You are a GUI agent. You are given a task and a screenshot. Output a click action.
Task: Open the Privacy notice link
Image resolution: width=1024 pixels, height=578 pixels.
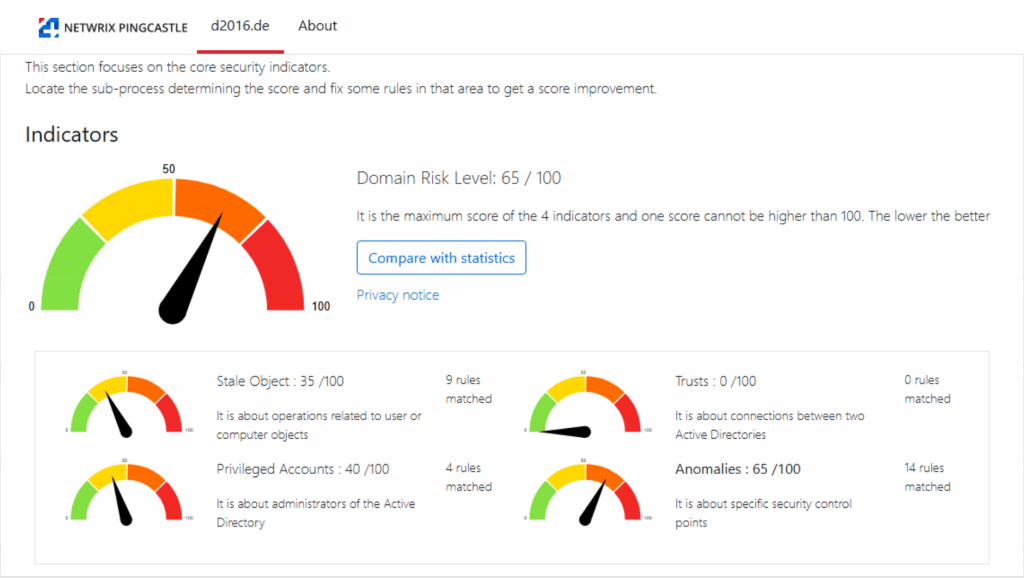(x=397, y=295)
